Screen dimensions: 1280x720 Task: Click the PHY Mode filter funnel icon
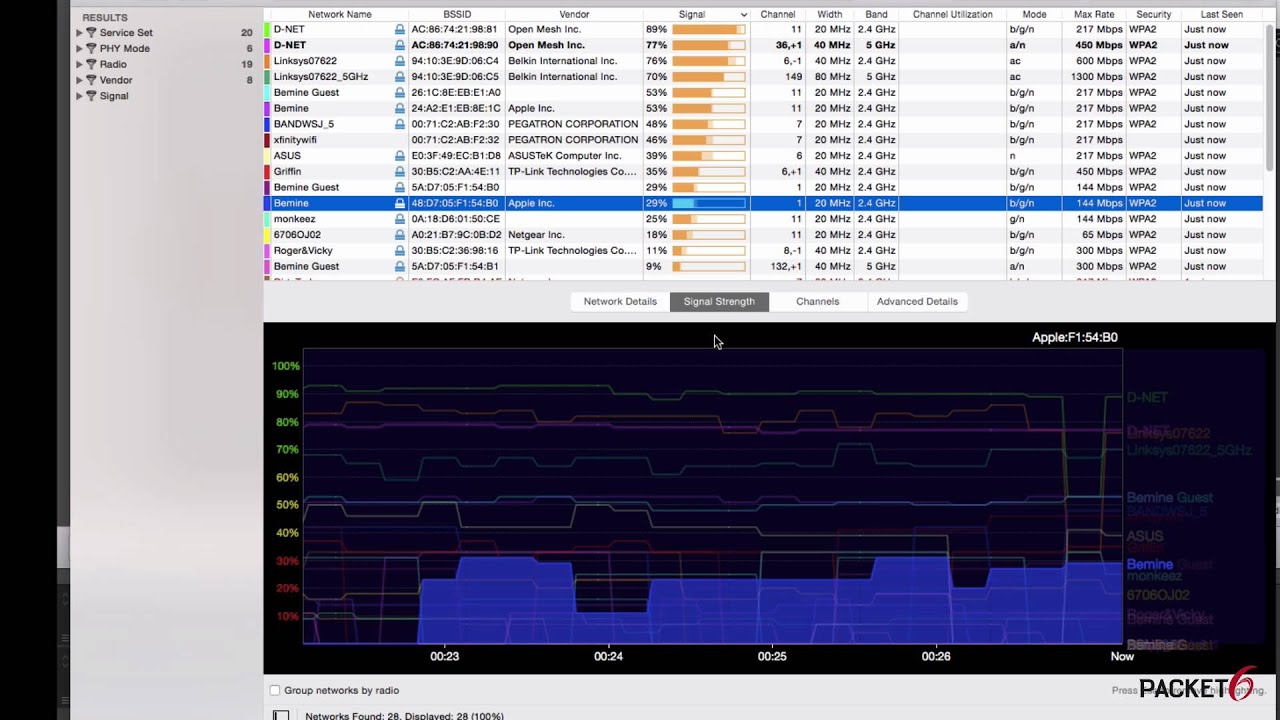tap(91, 48)
